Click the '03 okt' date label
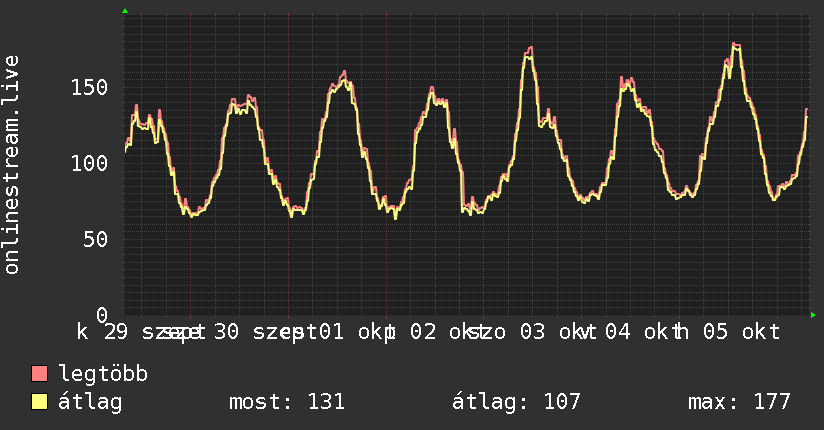The height and width of the screenshot is (430, 824). coord(558,332)
